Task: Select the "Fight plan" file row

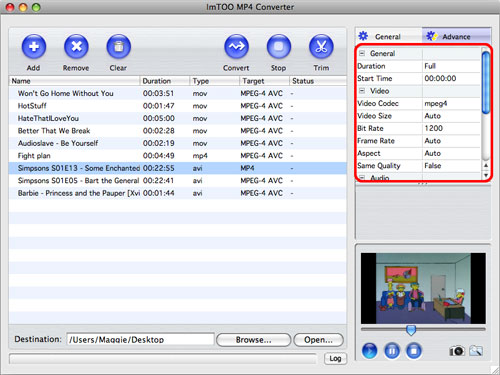Action: (x=178, y=156)
